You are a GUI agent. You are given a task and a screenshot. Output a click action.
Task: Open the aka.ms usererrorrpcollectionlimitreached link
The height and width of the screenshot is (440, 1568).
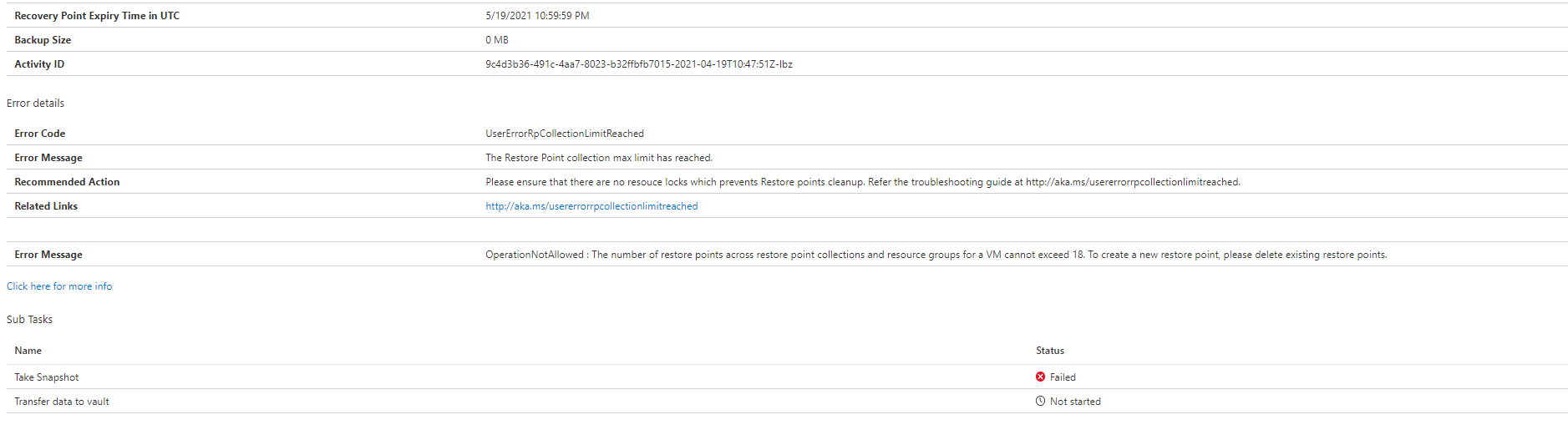tap(591, 206)
